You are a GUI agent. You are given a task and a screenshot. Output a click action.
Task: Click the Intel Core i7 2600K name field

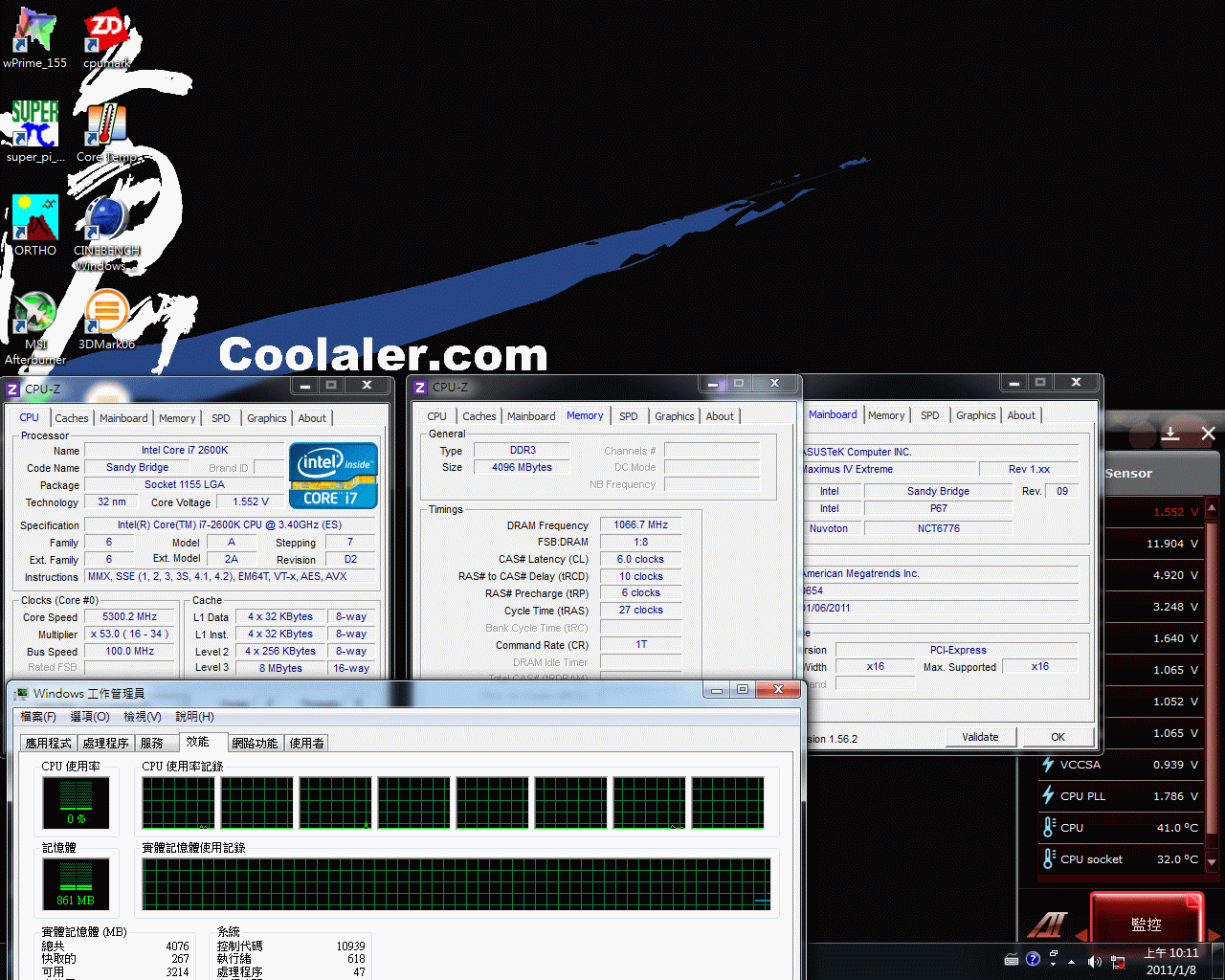click(185, 450)
